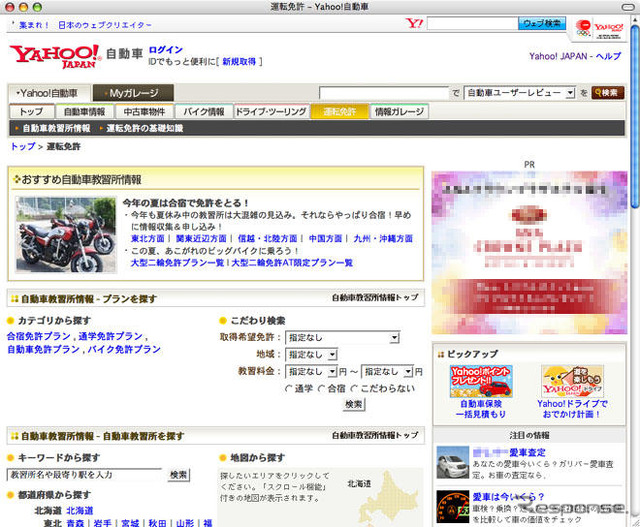Screen dimensions: 640x527
Task: Click the vertical scrollbar thumb
Action: [x=634, y=115]
